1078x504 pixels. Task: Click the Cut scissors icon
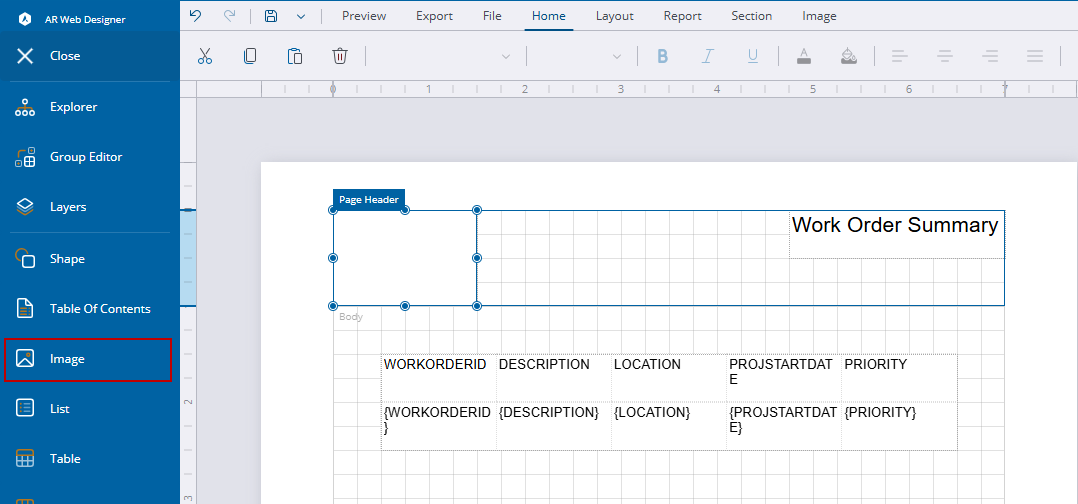pos(205,56)
